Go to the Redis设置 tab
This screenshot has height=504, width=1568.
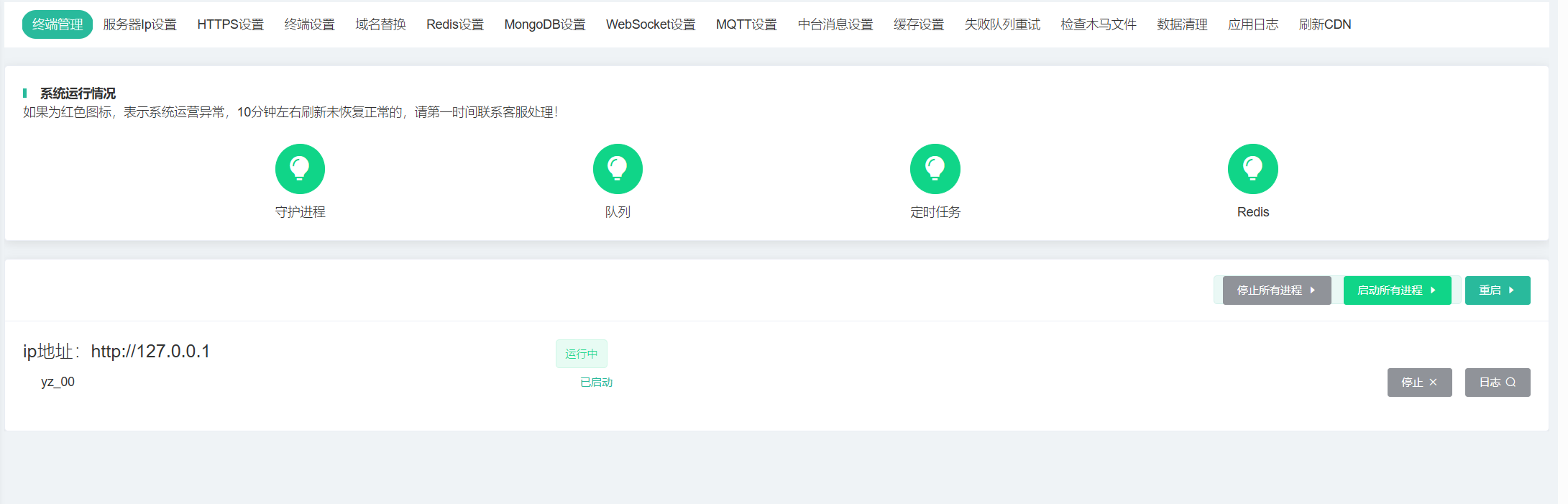tap(454, 24)
